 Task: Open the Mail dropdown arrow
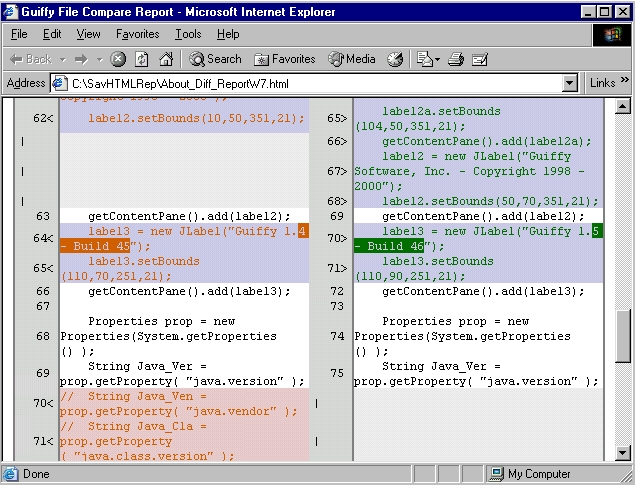click(437, 60)
